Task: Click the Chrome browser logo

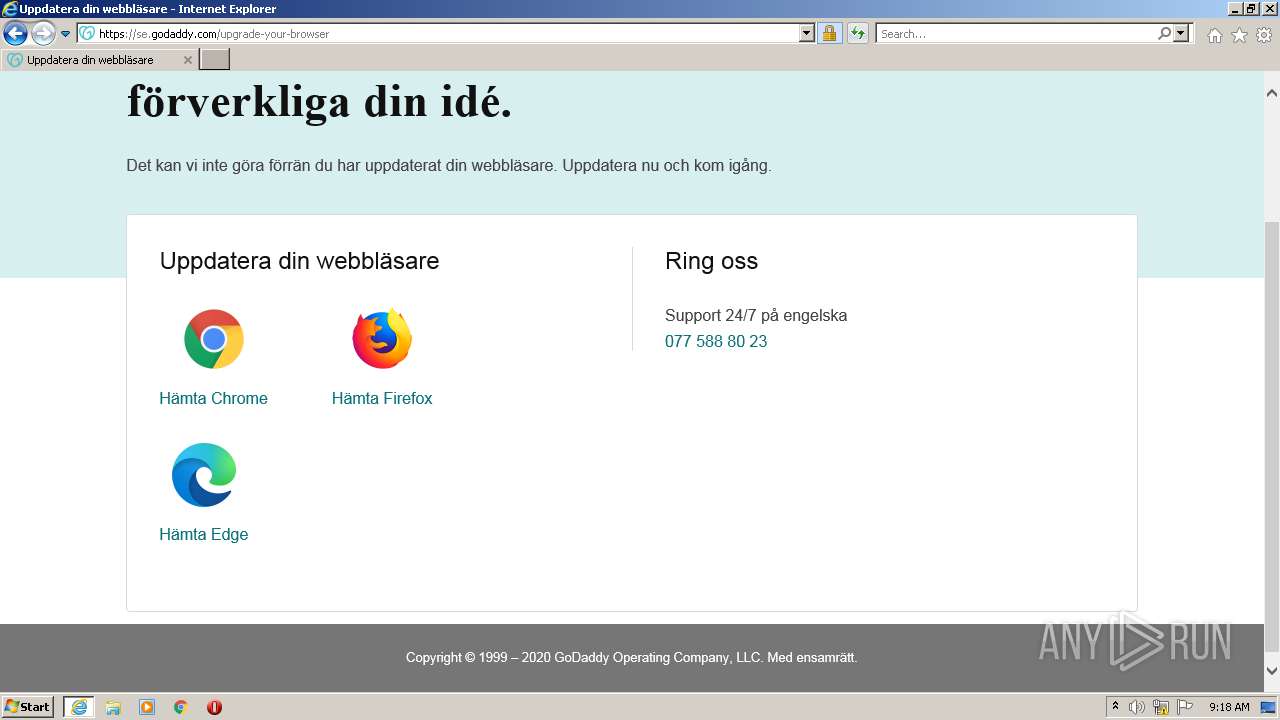Action: tap(214, 339)
